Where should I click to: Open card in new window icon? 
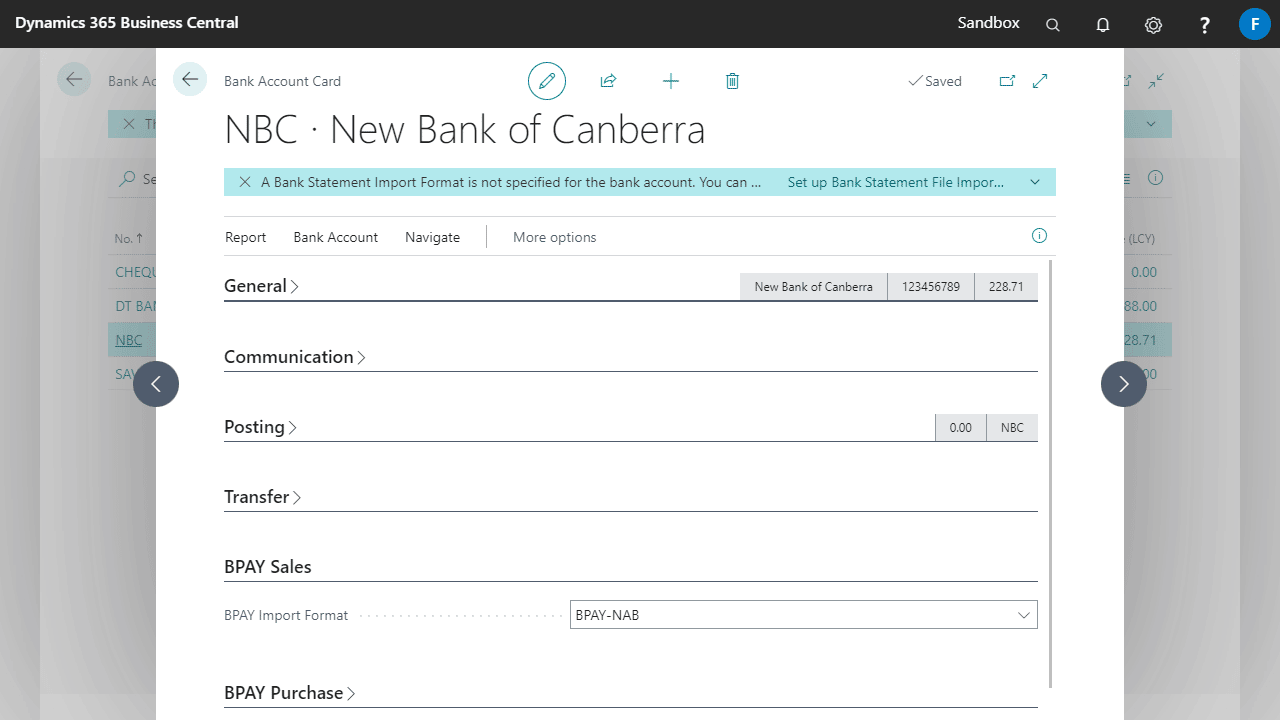pos(1007,81)
